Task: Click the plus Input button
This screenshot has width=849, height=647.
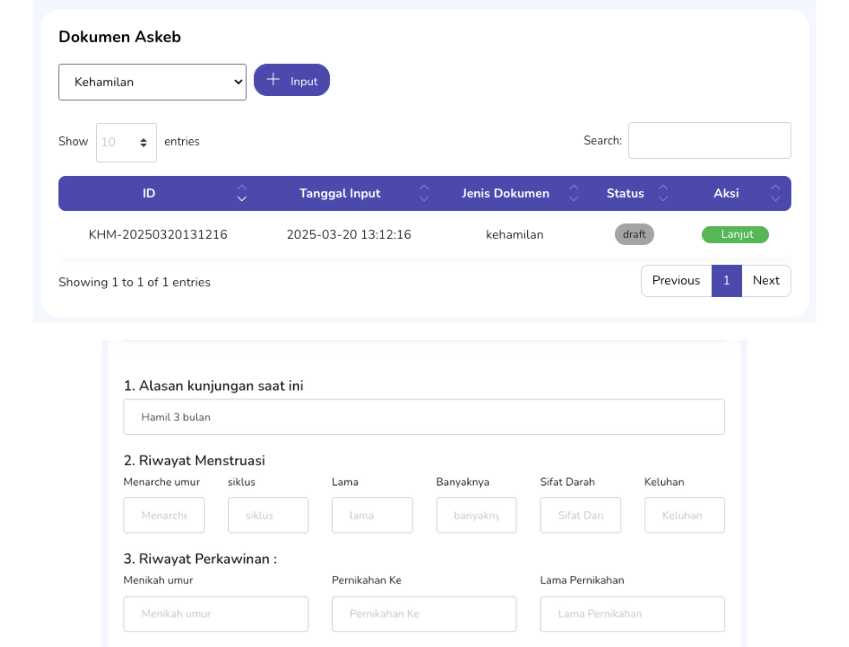Action: [292, 81]
